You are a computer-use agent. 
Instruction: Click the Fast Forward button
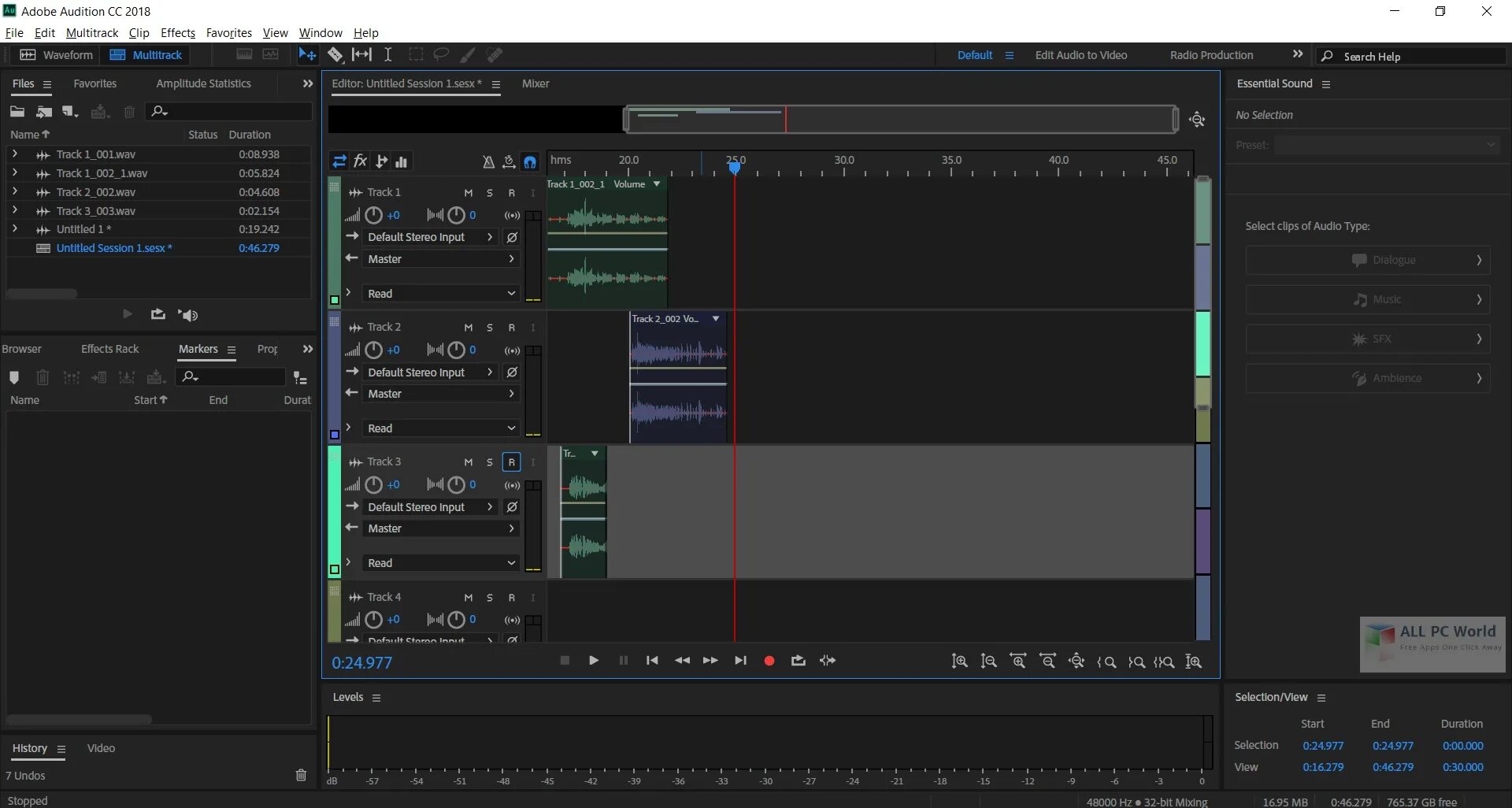[710, 661]
